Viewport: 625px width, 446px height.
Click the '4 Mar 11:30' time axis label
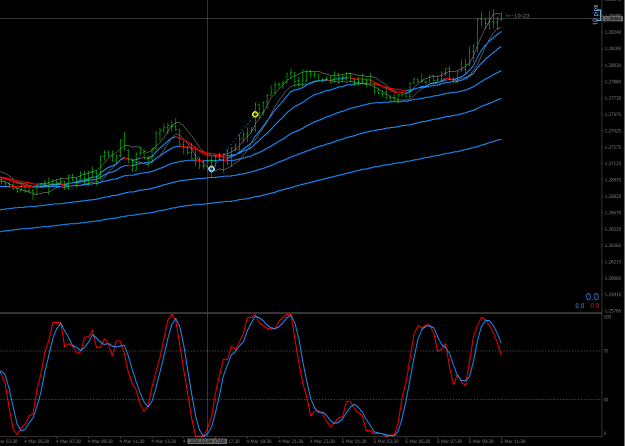click(x=133, y=442)
